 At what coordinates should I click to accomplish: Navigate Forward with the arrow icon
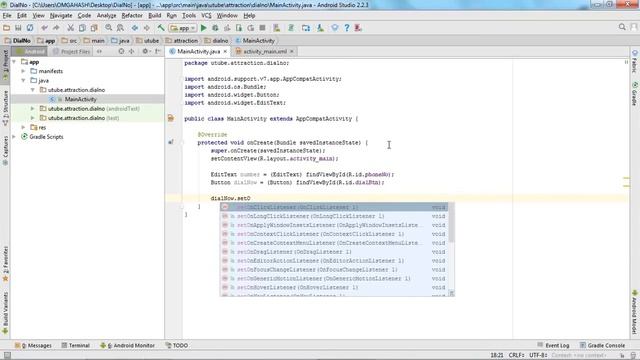[x=147, y=28]
